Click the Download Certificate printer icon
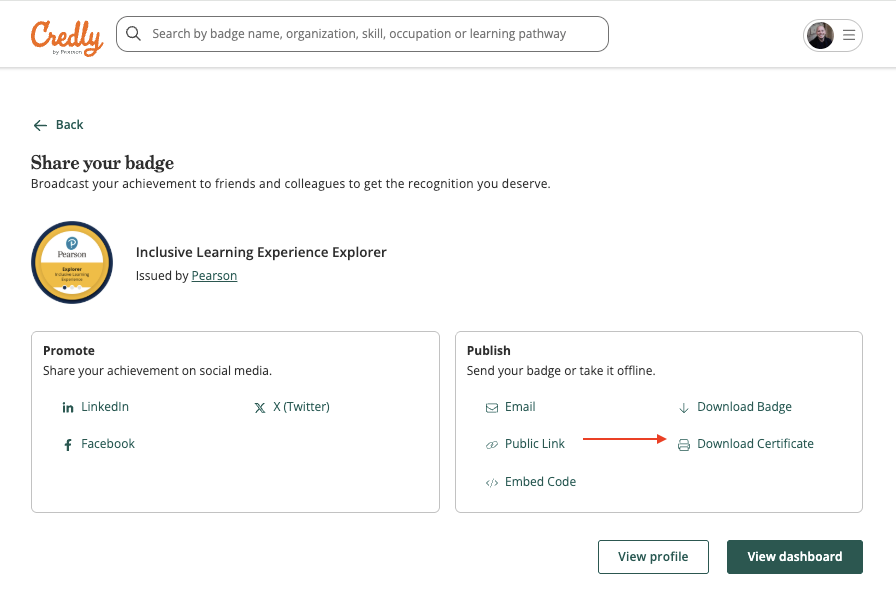896x605 pixels. coord(683,445)
